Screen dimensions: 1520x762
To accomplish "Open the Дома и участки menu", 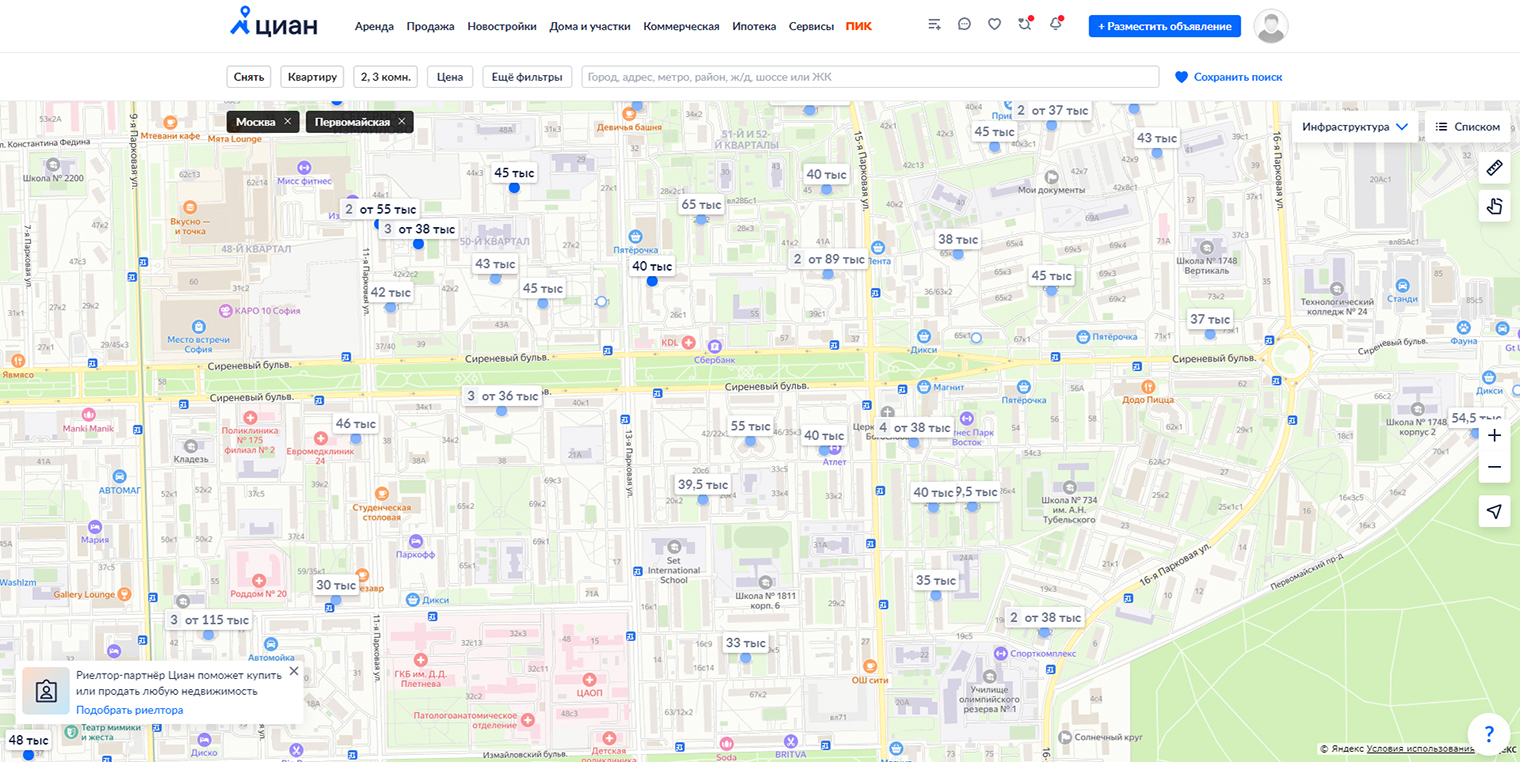I will pos(590,26).
